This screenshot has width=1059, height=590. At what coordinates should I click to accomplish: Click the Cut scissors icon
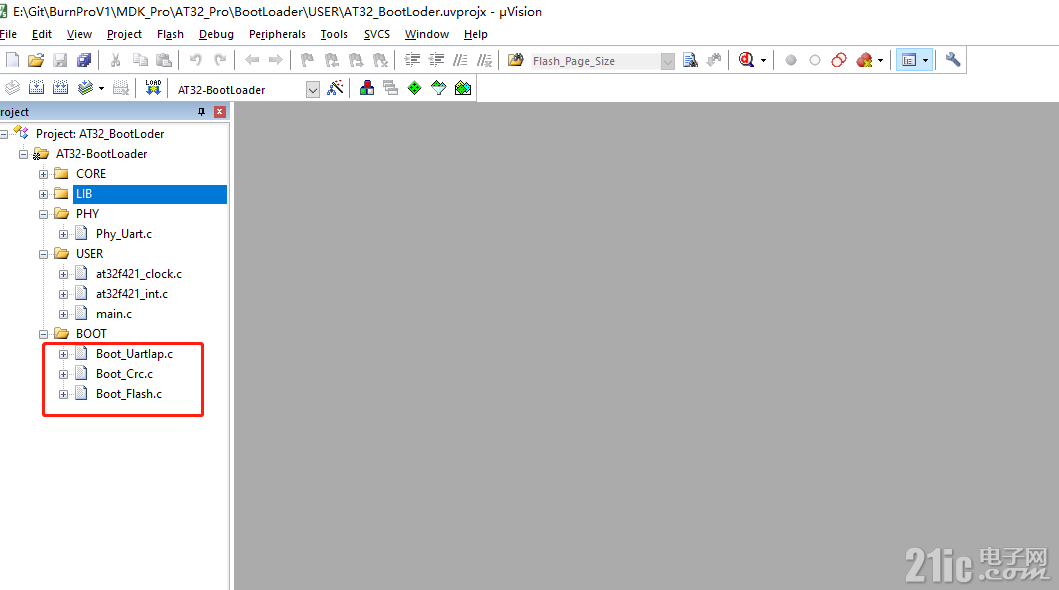115,61
